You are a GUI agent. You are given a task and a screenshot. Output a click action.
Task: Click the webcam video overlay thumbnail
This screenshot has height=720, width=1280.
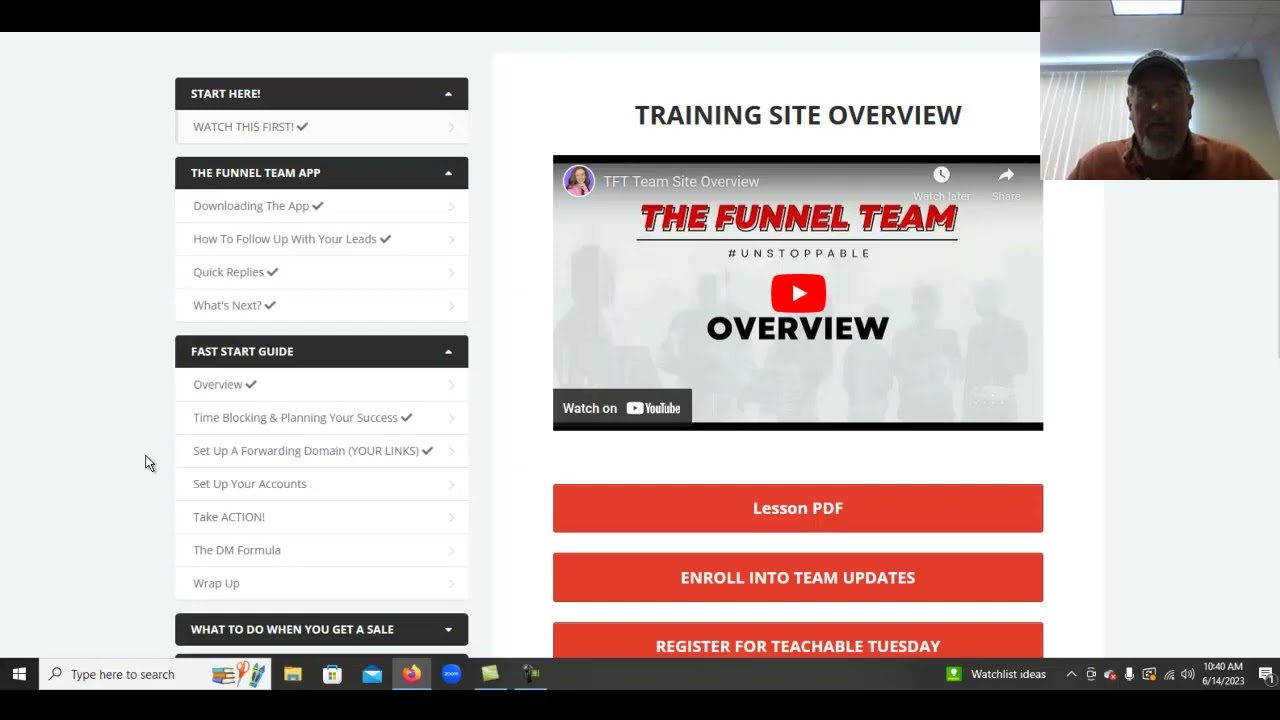tap(1160, 90)
